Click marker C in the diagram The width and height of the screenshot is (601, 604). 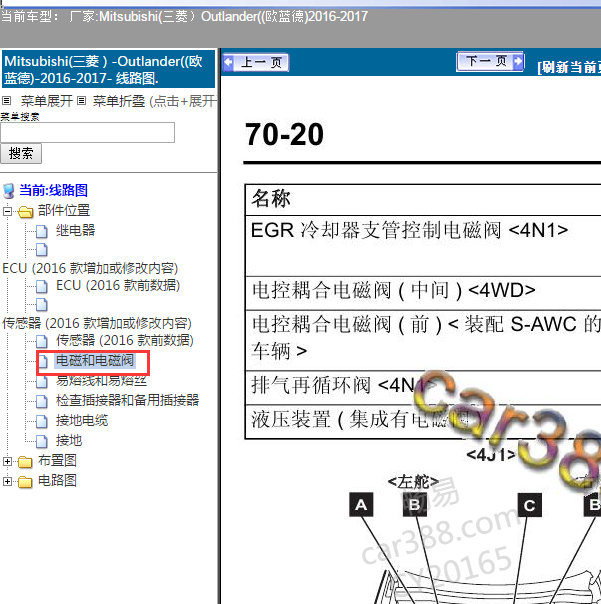pos(530,505)
